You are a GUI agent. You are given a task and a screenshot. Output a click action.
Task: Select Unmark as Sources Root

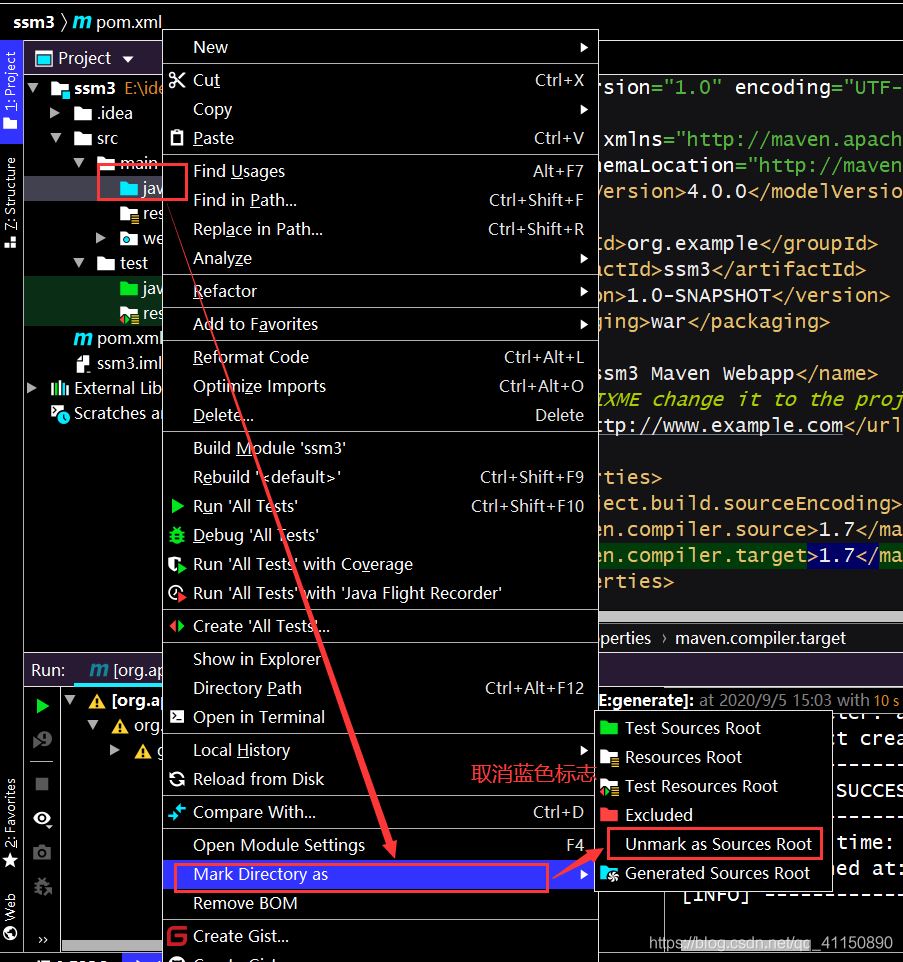click(x=717, y=844)
